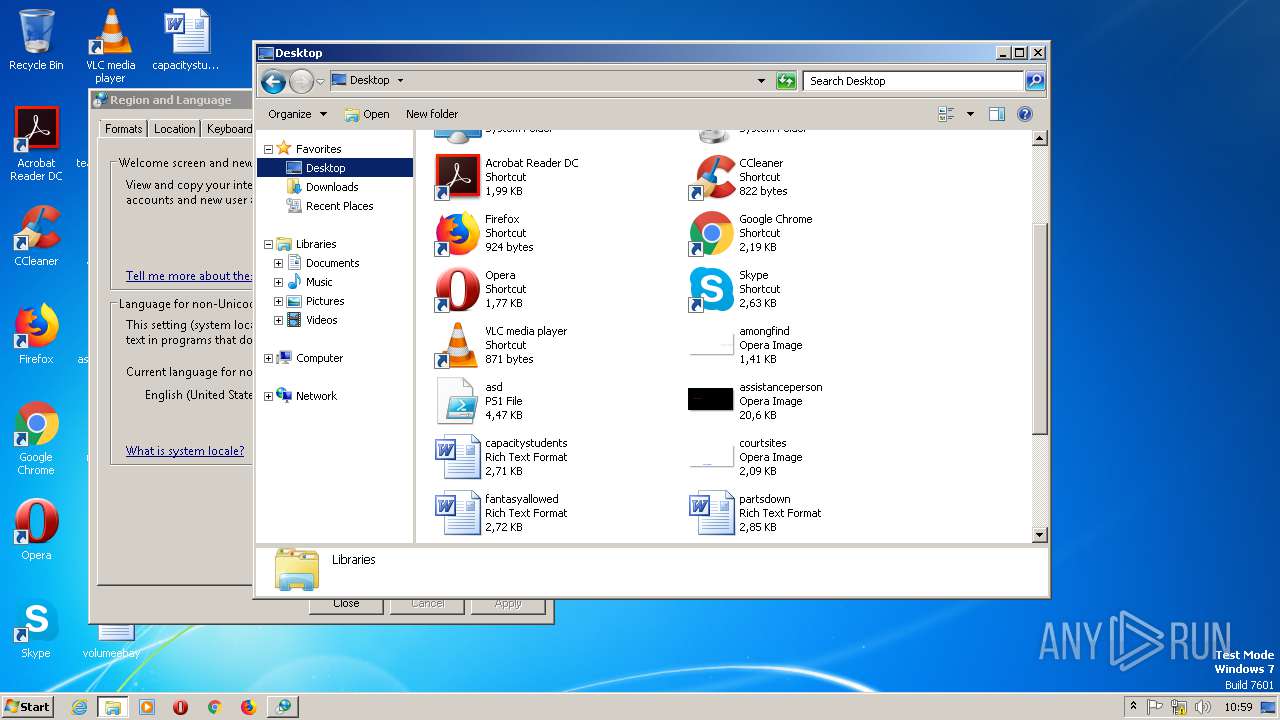Click Close button in Region and Language dialog

coord(346,603)
